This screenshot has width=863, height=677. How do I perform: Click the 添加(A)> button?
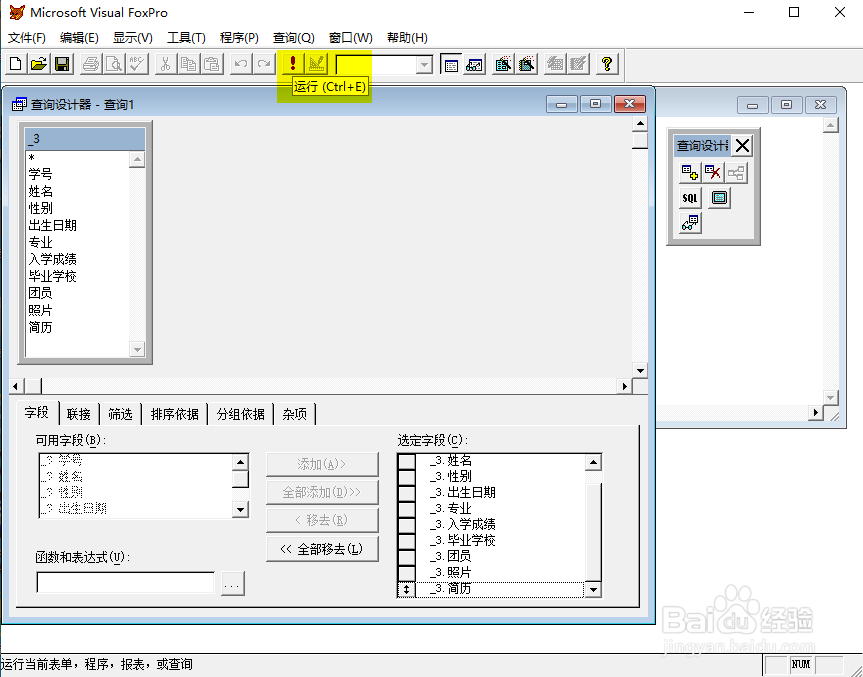coord(322,464)
